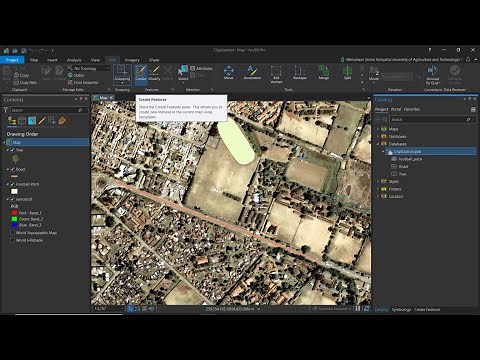Viewport: 480px width, 360px height.
Task: Expand the Maps node in Catalog
Action: click(378, 129)
